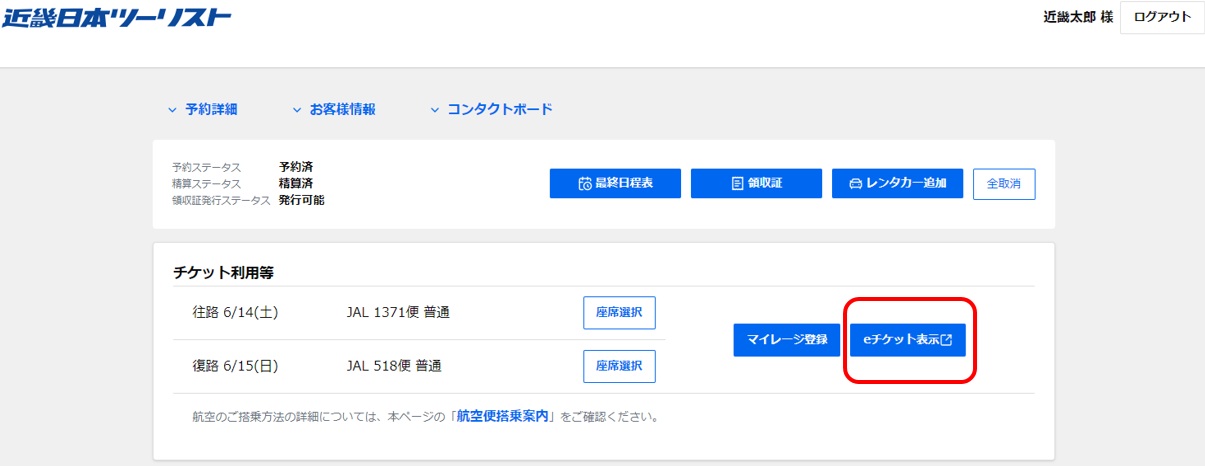
Task: Open the 航空便搭乗案内 link
Action: click(x=503, y=416)
